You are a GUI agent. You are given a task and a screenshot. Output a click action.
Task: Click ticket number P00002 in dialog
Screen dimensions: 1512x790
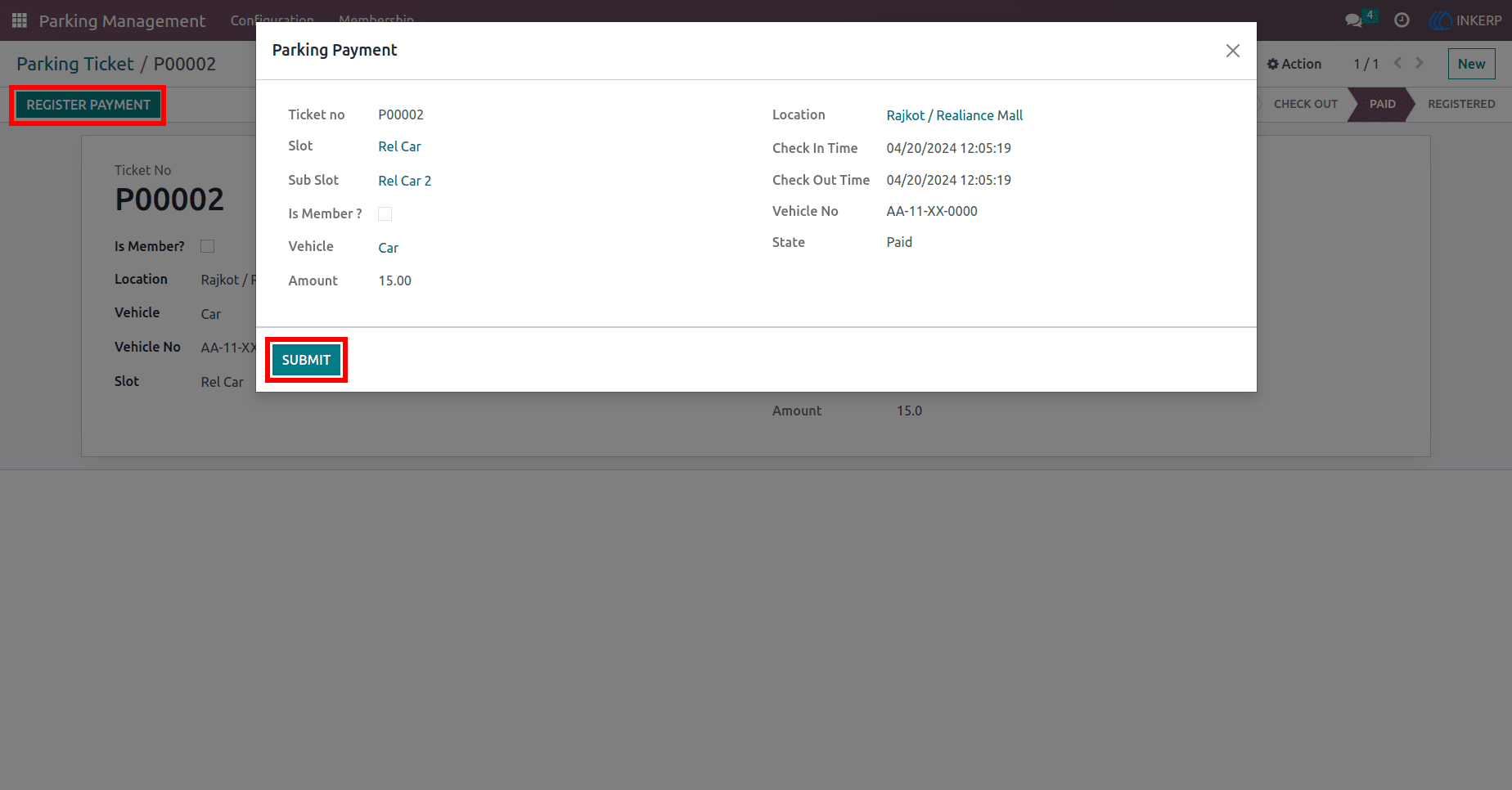pyautogui.click(x=401, y=114)
